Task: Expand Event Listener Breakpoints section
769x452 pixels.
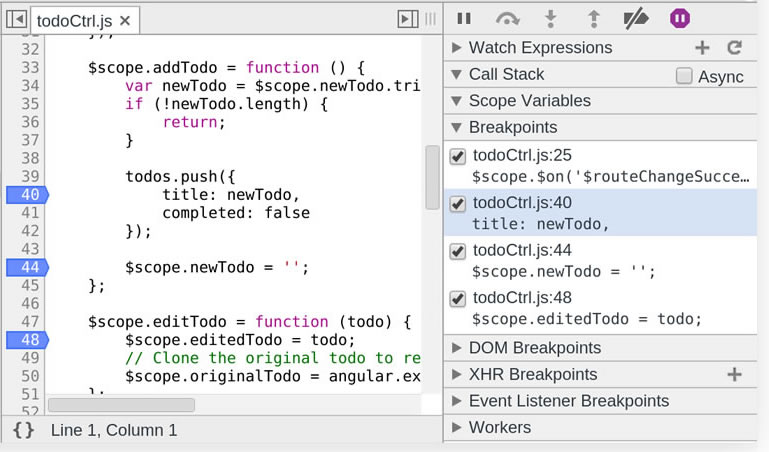Action: pos(568,401)
